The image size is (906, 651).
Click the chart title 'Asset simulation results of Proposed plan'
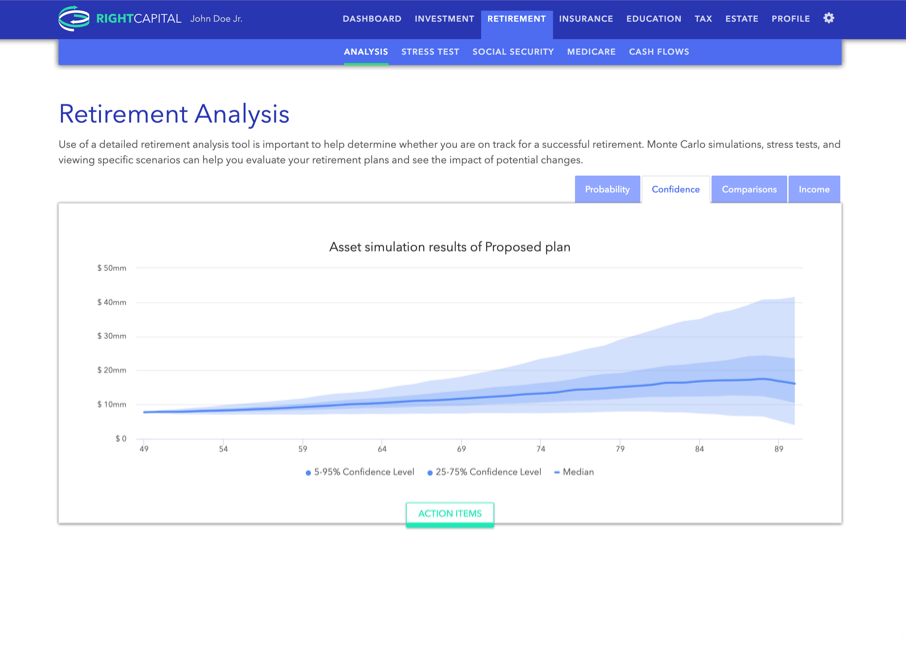[x=450, y=247]
